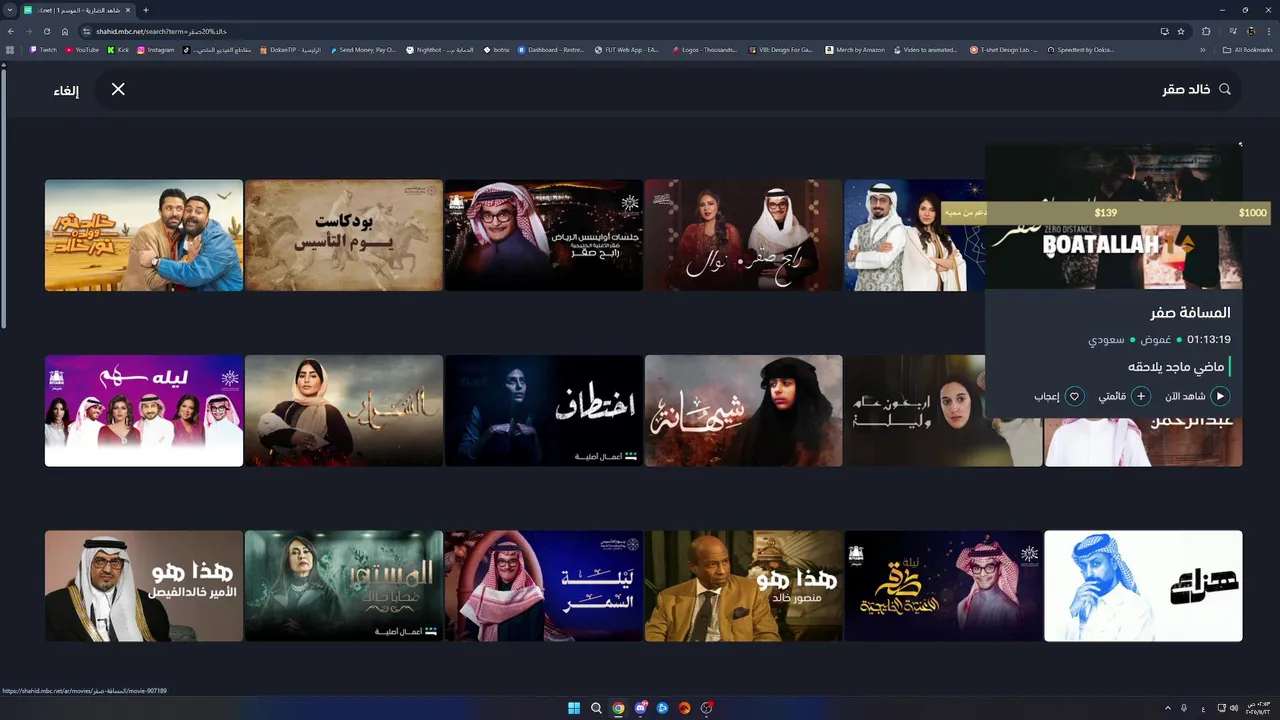1280x720 pixels.
Task: Open the ليلة سهم thumbnail
Action: 144,410
